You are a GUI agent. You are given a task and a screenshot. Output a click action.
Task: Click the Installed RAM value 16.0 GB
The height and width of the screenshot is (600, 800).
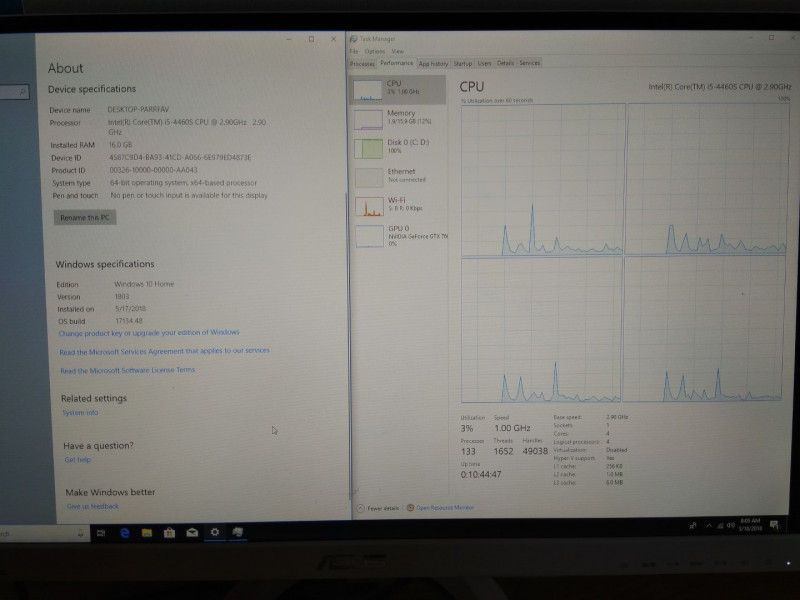(x=120, y=144)
